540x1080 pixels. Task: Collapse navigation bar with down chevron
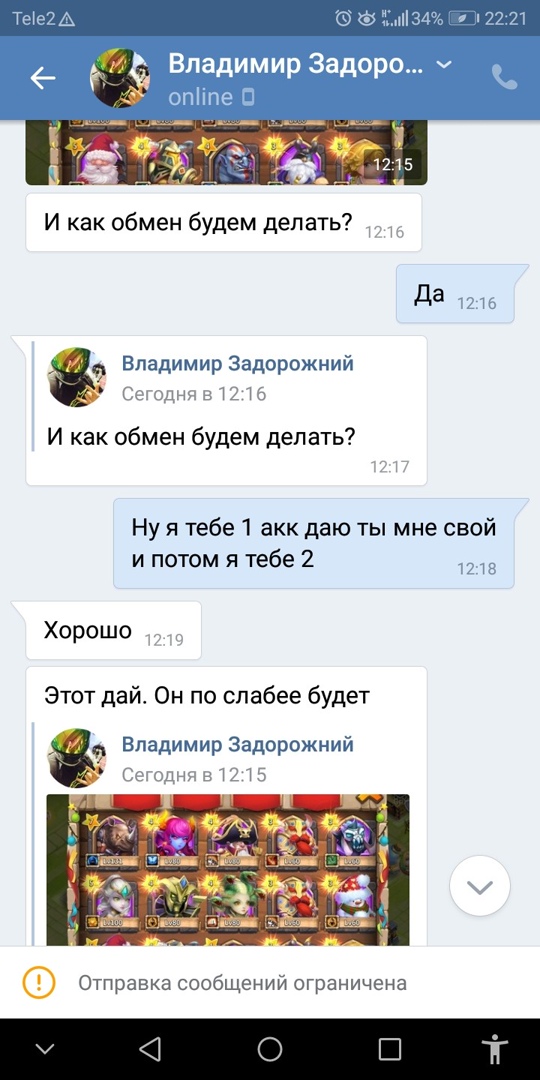45,1050
